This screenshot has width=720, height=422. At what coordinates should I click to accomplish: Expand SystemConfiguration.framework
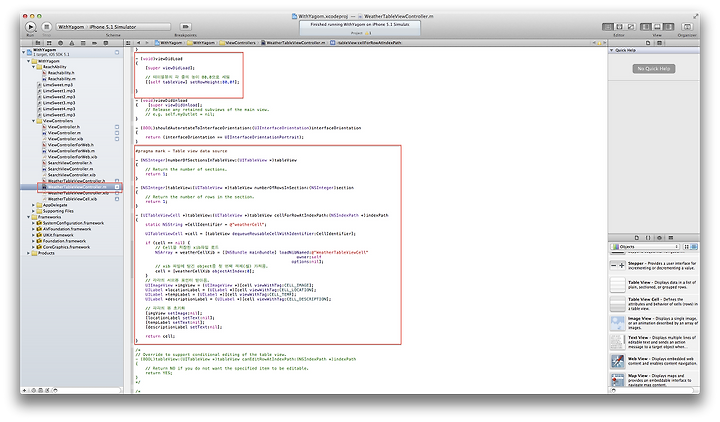click(34, 223)
